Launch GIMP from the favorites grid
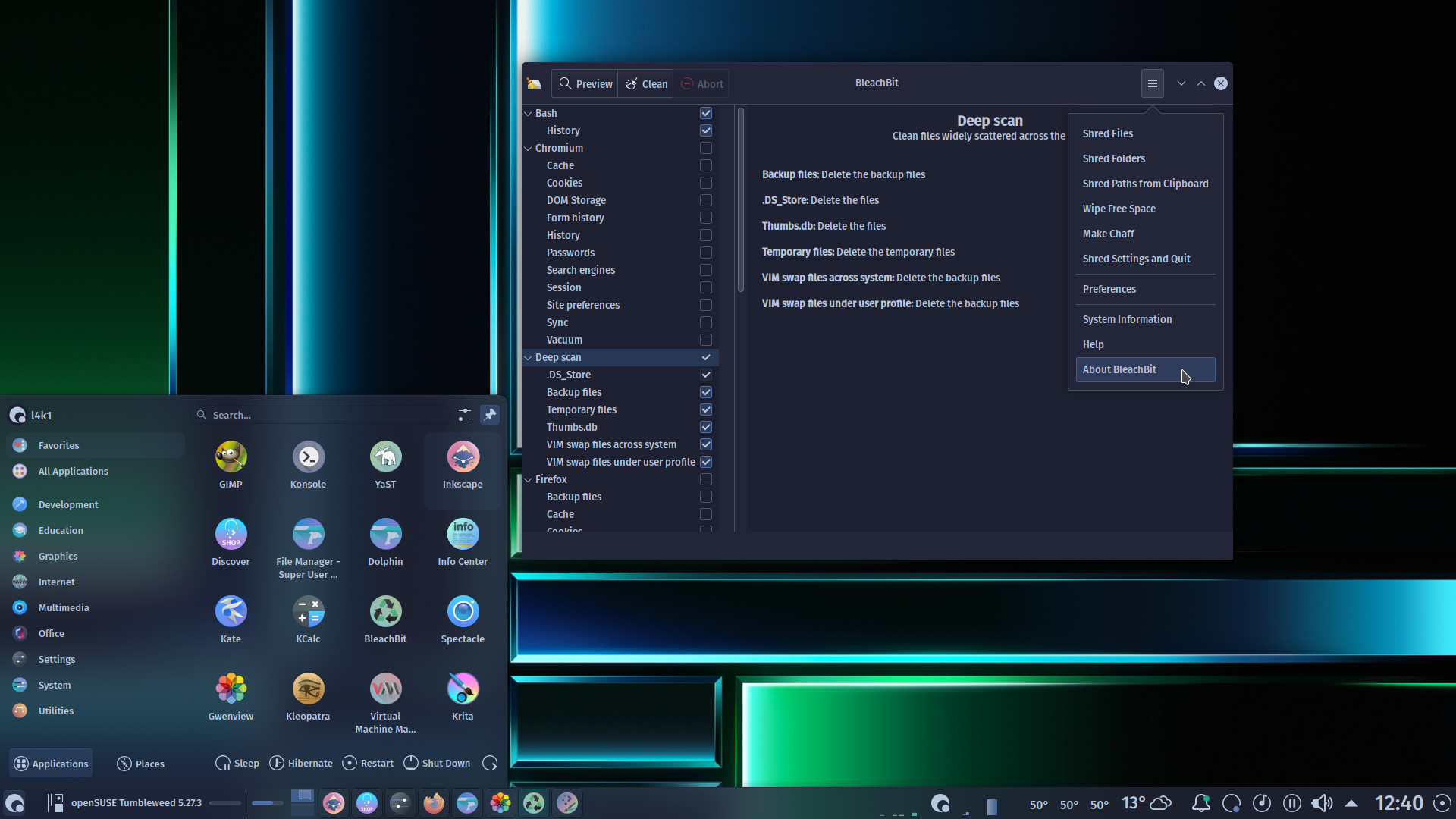 point(231,466)
